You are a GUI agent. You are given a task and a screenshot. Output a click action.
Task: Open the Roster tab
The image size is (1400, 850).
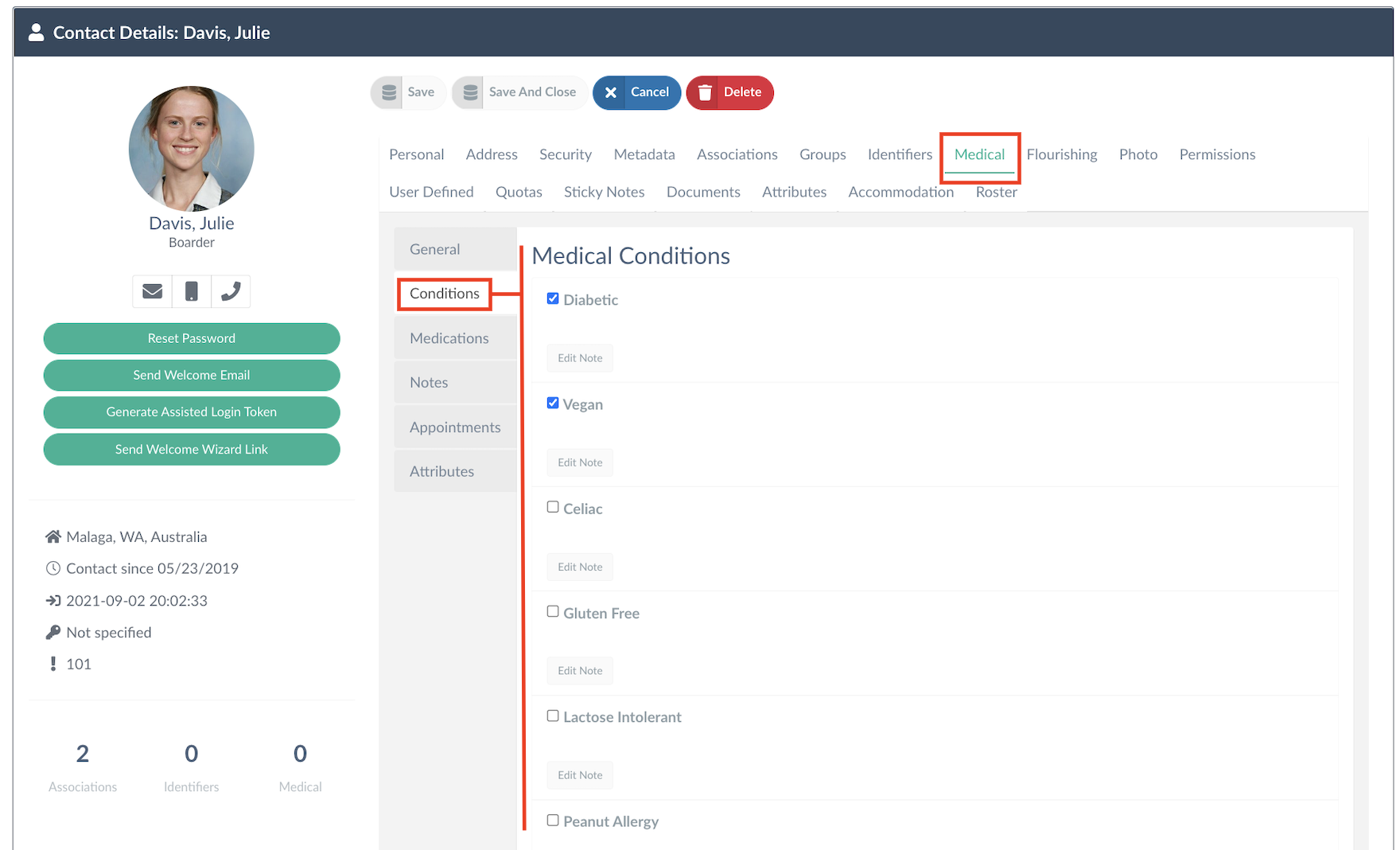pyautogui.click(x=996, y=192)
